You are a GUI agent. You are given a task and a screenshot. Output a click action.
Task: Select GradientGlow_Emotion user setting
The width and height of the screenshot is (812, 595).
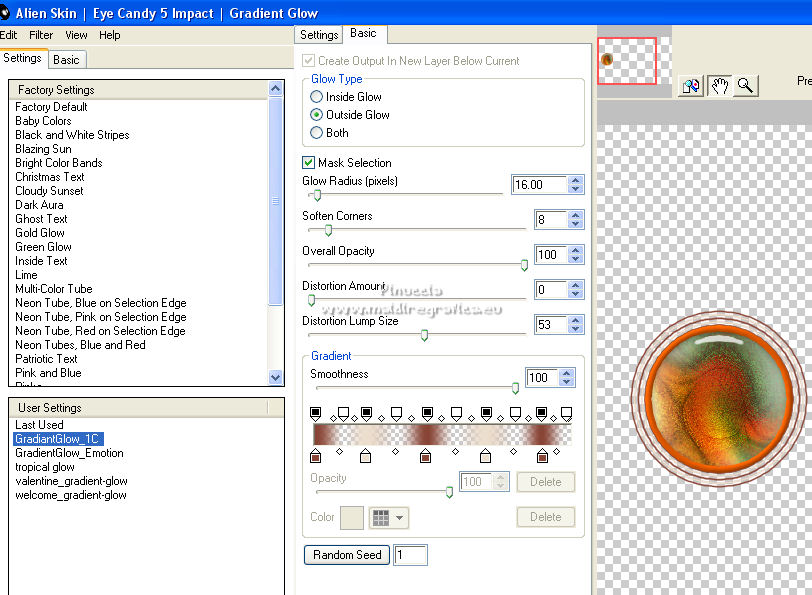coord(69,453)
